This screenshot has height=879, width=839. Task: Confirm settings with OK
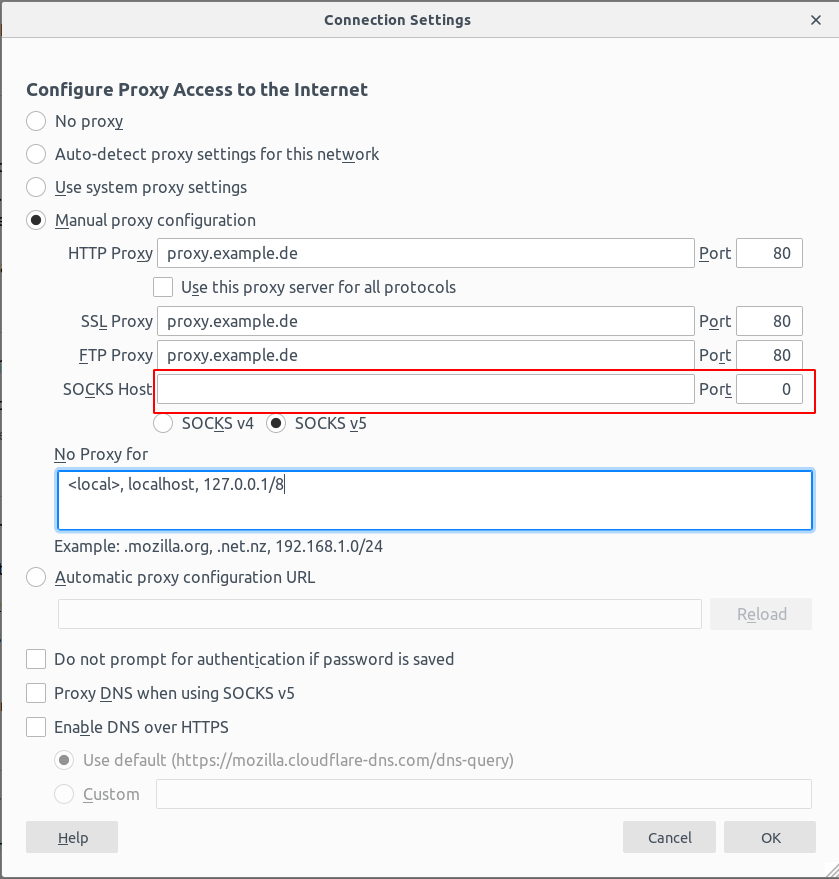coord(769,837)
